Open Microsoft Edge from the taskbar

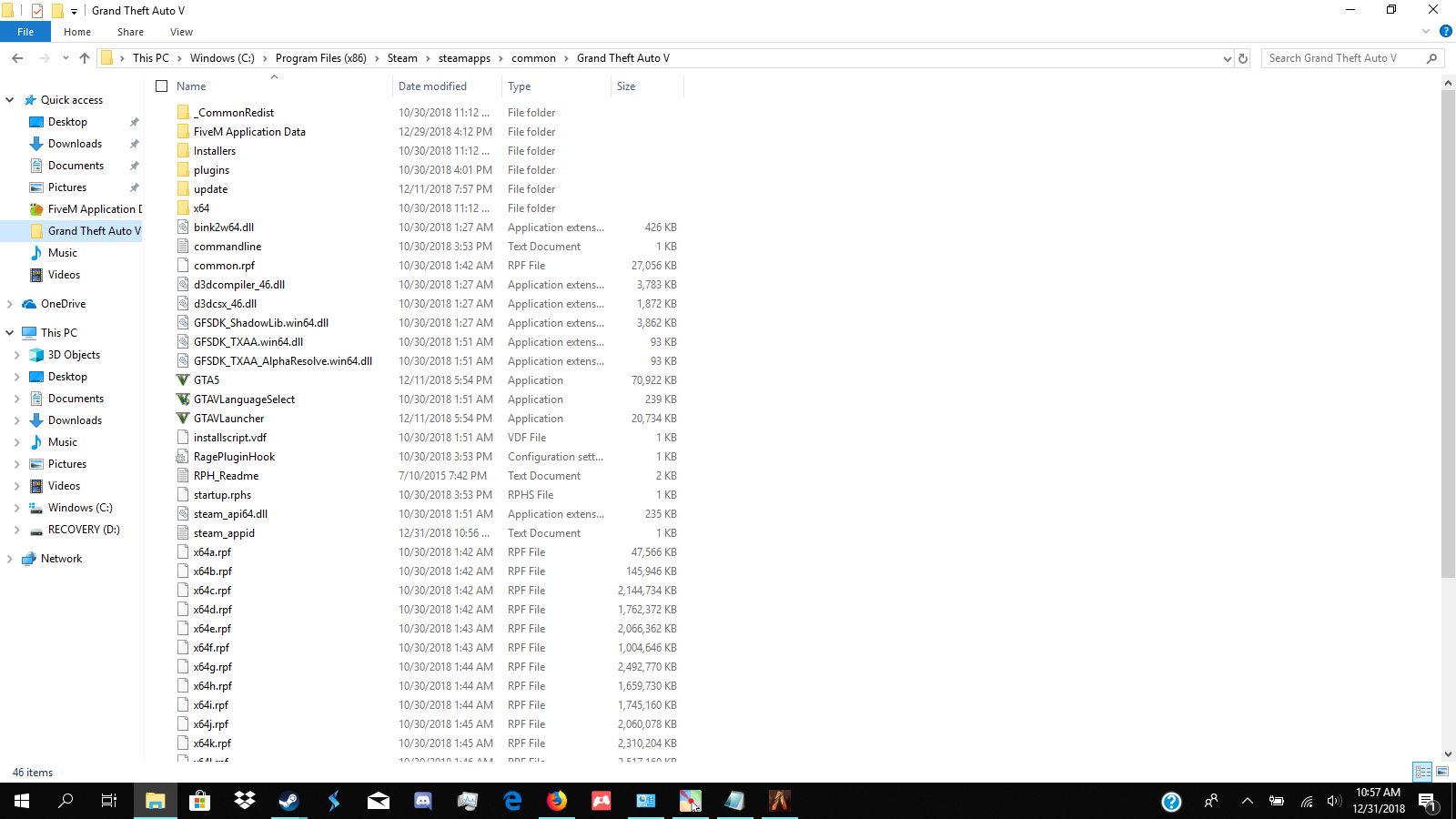(x=512, y=801)
